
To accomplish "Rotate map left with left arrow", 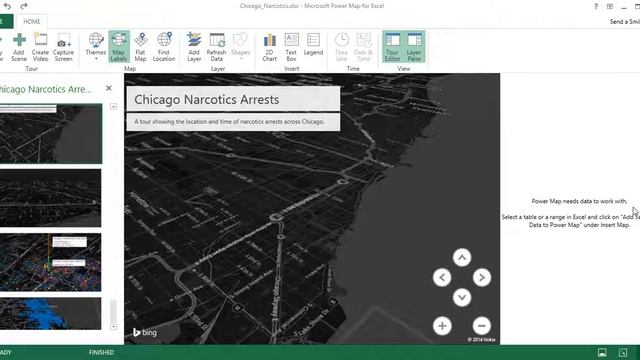I will 442,278.
